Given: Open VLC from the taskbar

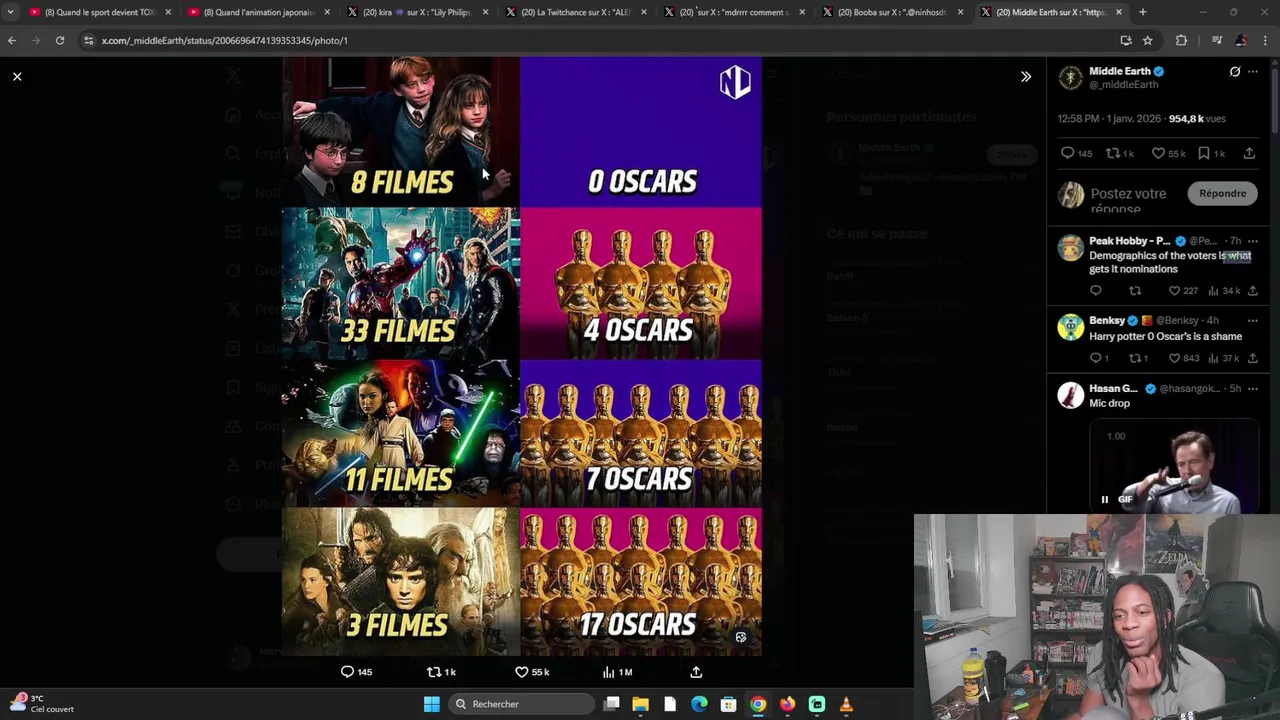Looking at the screenshot, I should coord(846,704).
